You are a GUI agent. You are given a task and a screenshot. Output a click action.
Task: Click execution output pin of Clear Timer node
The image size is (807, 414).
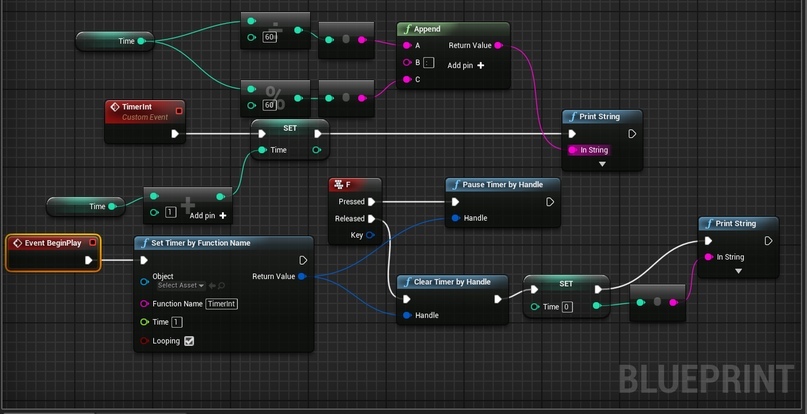point(498,299)
